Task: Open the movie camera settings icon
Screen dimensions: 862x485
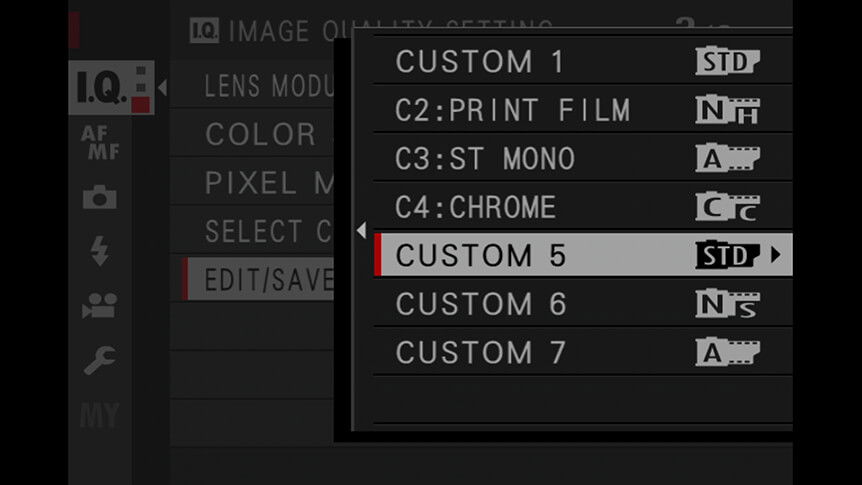Action: point(100,306)
